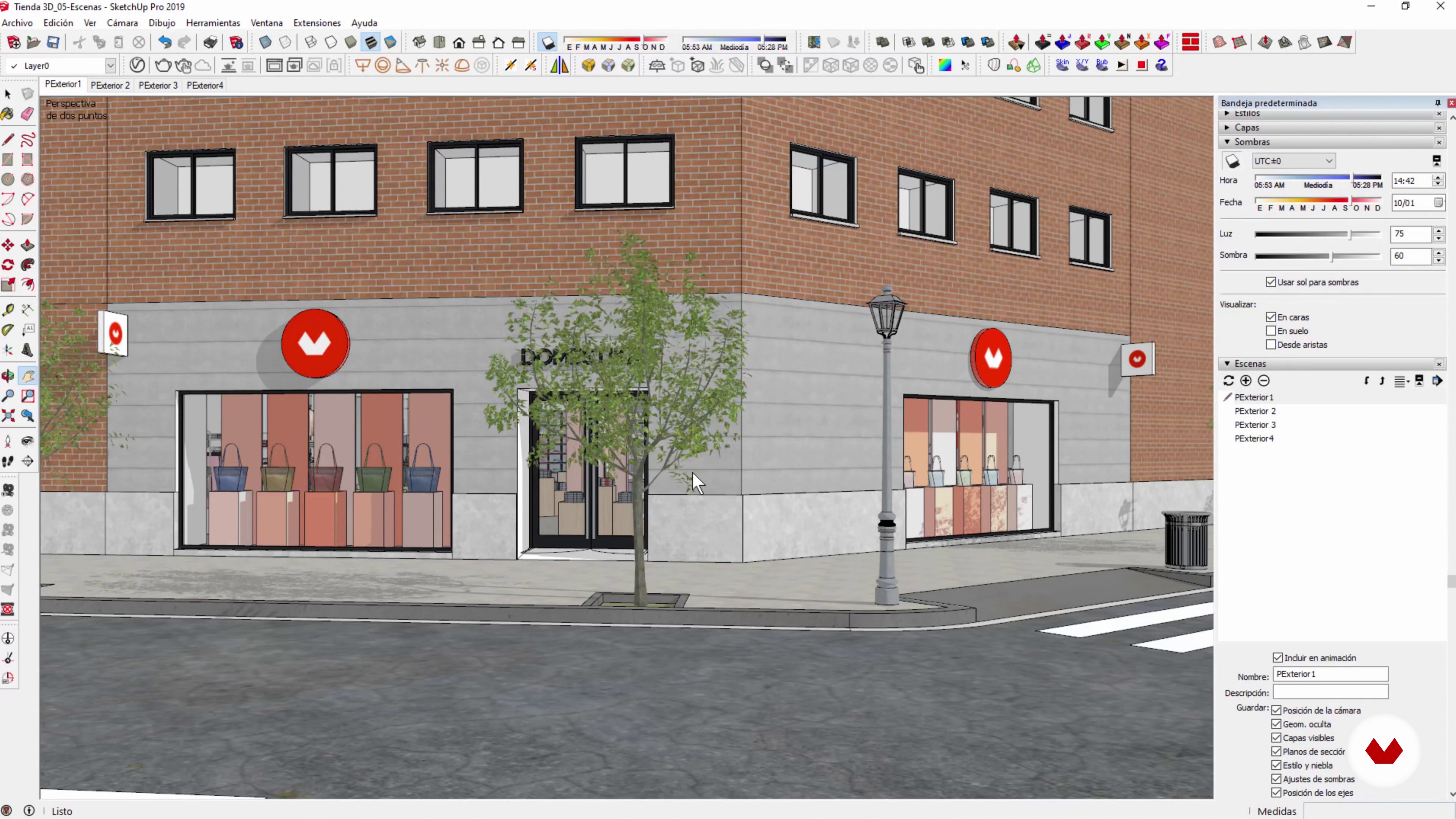Open the Extensiones menu
This screenshot has width=1456, height=819.
317,23
